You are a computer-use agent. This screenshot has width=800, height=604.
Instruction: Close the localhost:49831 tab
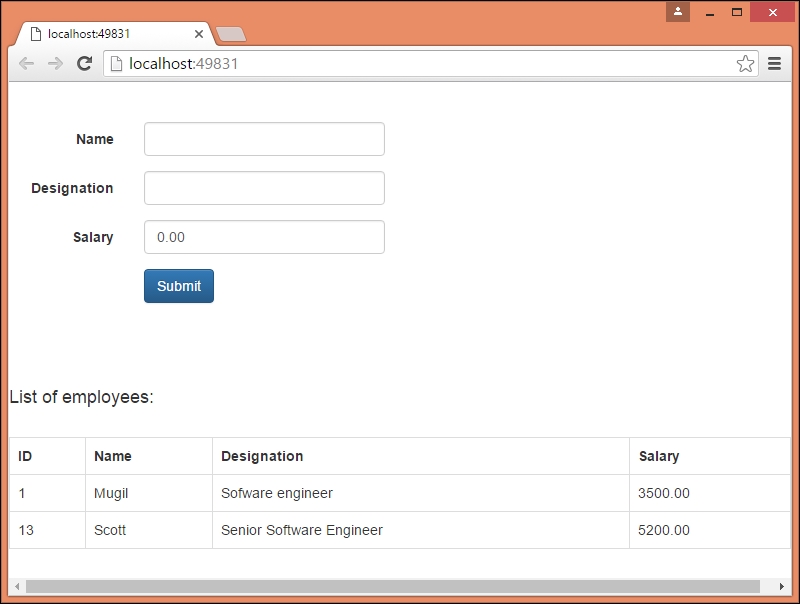coord(199,34)
